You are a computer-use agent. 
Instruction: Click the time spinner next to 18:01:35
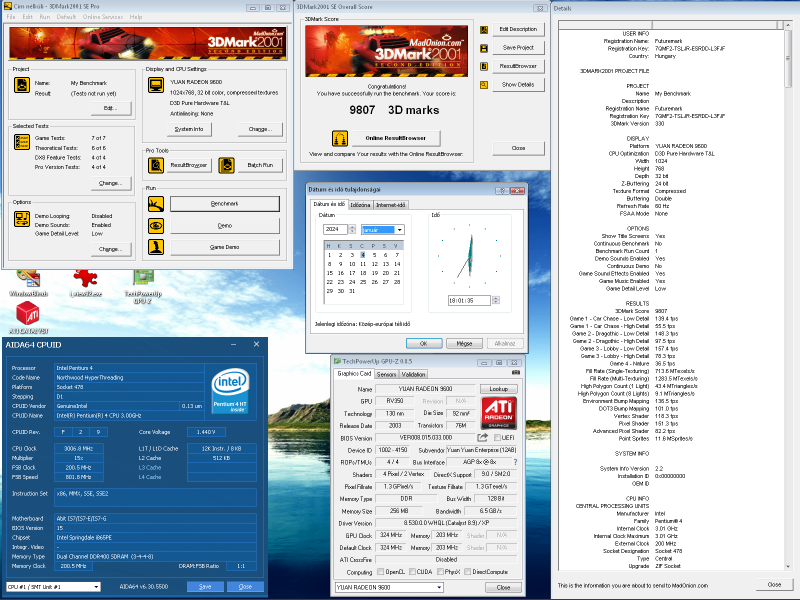tap(495, 301)
